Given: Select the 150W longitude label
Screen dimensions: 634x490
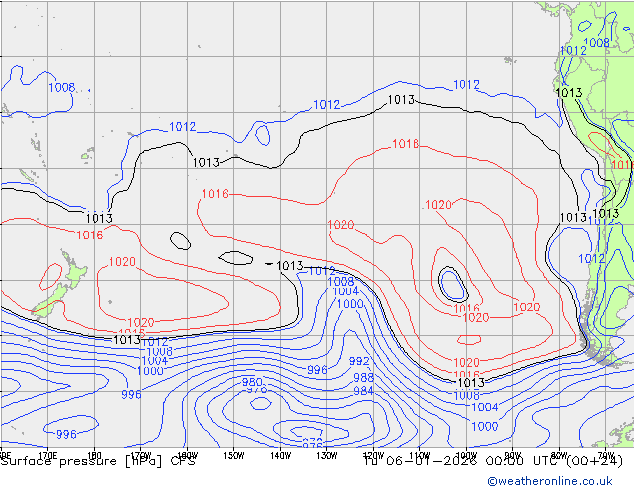Looking at the screenshot, I should (x=234, y=455).
